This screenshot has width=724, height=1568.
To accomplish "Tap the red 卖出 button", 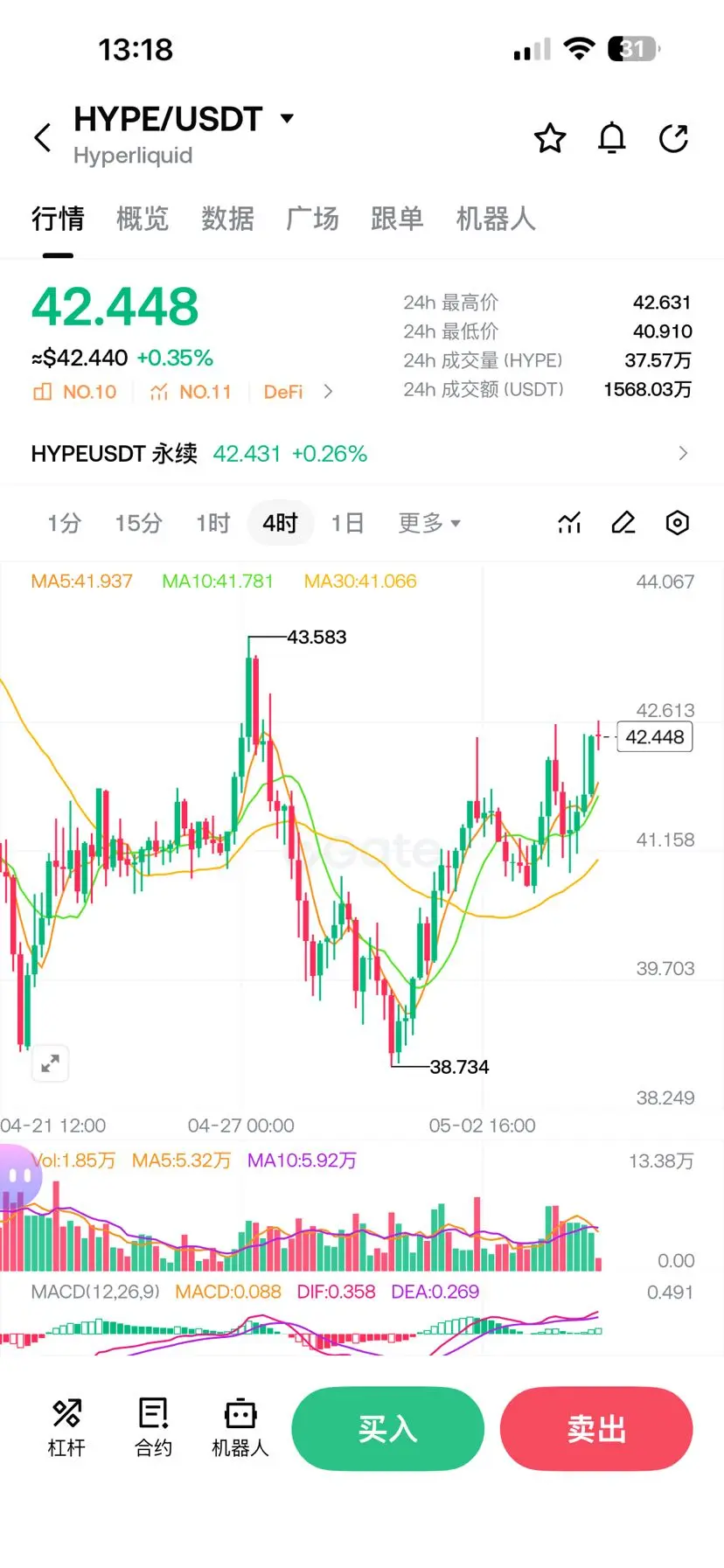I will [596, 1429].
